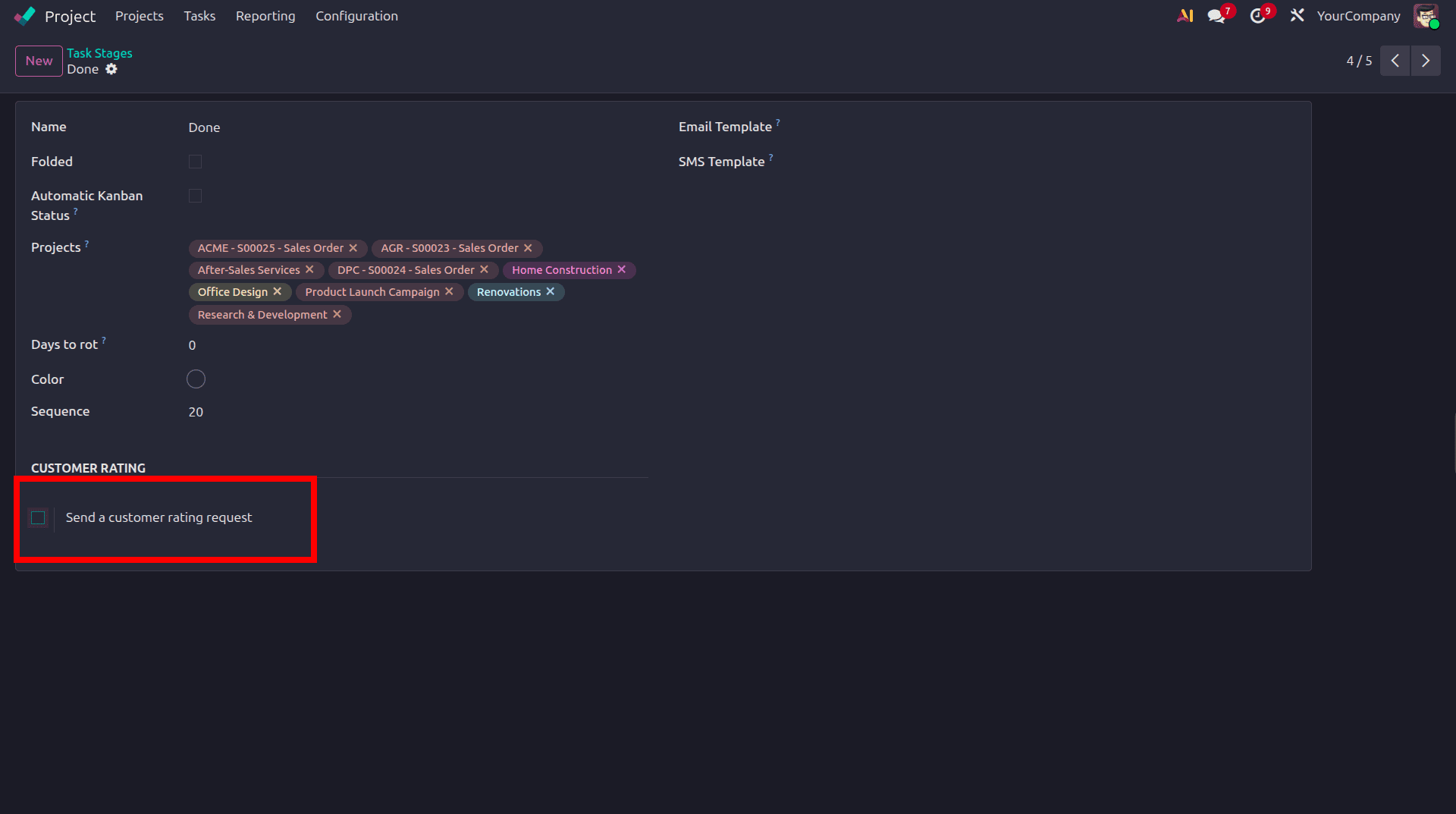Viewport: 1456px width, 814px height.
Task: Go to previous record arrow
Action: coord(1395,61)
